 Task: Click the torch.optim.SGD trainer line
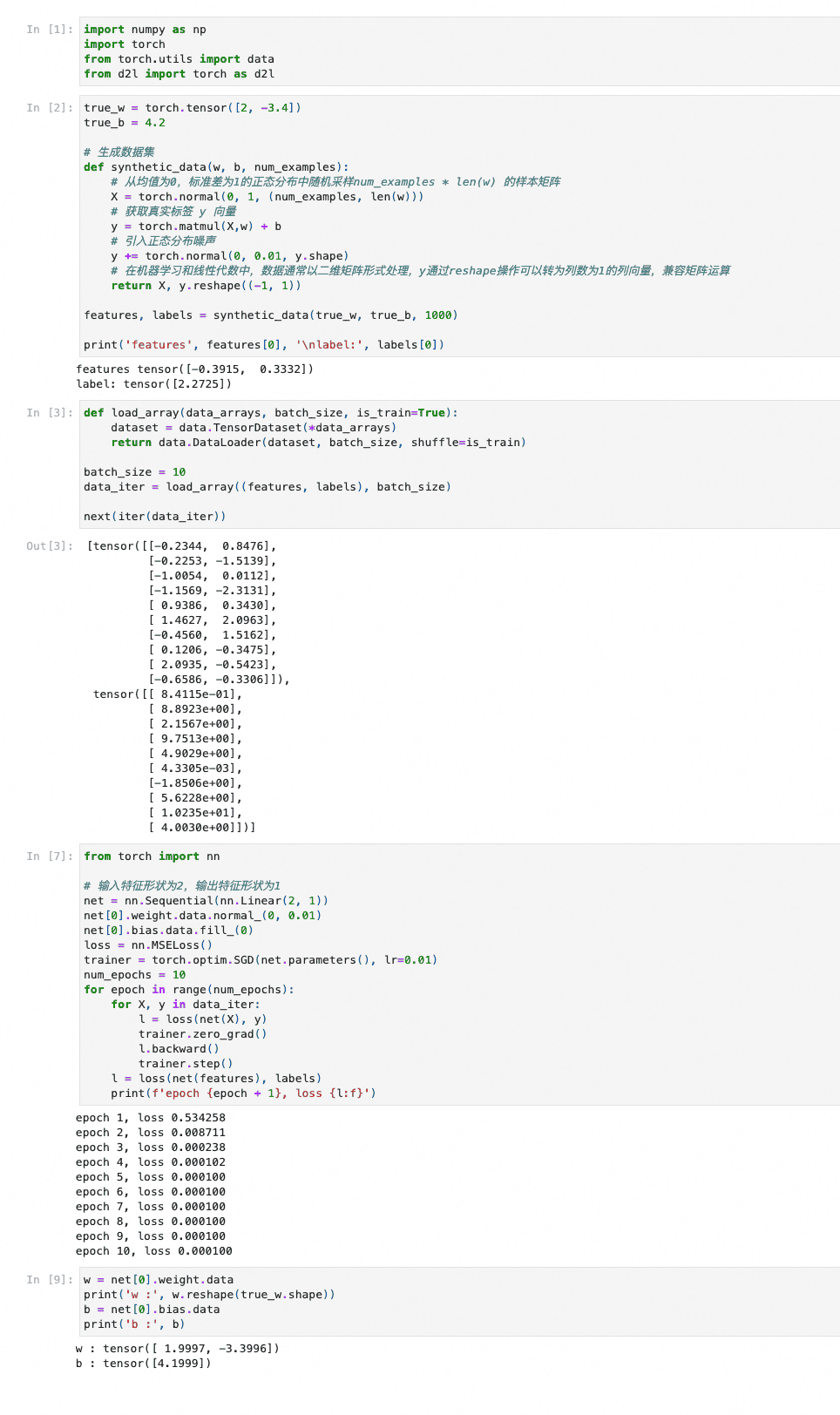click(260, 960)
